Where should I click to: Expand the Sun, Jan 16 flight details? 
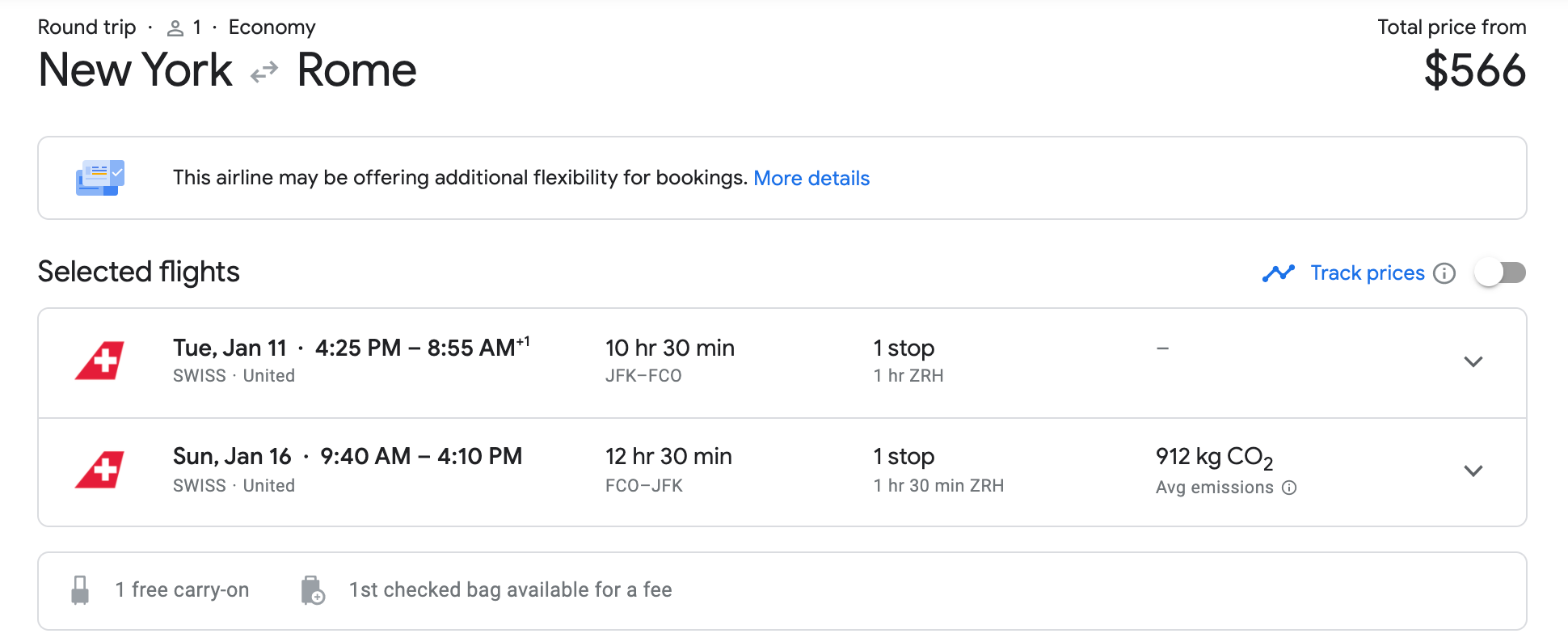pyautogui.click(x=1473, y=471)
